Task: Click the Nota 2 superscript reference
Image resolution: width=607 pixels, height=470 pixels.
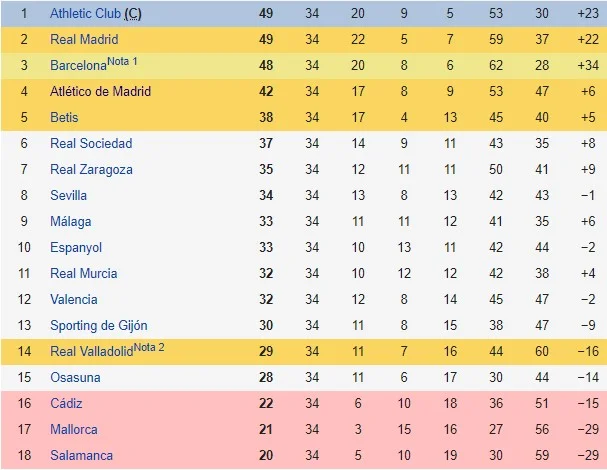Action: pos(149,347)
